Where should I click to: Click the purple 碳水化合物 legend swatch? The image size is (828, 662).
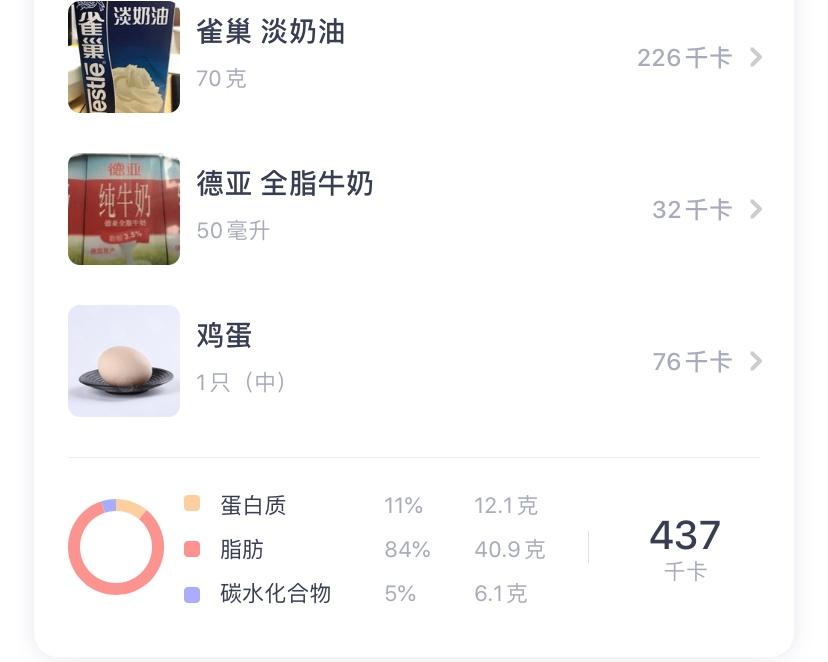tap(192, 594)
